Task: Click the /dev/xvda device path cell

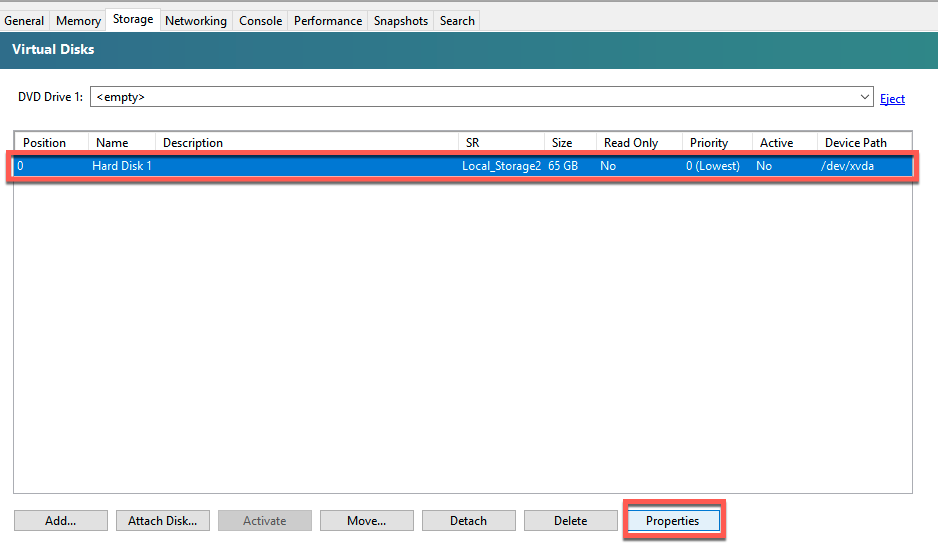Action: click(847, 166)
